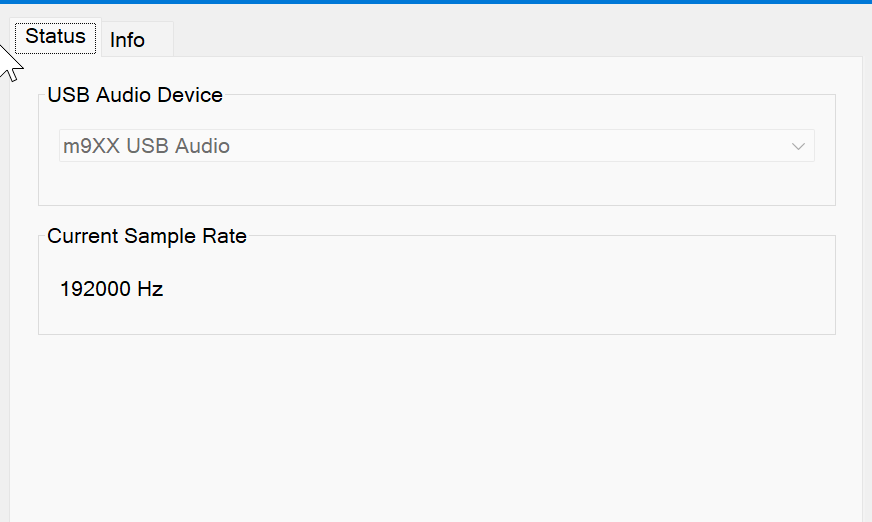Click the m9XX USB Audio device name
Image resolution: width=872 pixels, height=522 pixels.
point(146,146)
